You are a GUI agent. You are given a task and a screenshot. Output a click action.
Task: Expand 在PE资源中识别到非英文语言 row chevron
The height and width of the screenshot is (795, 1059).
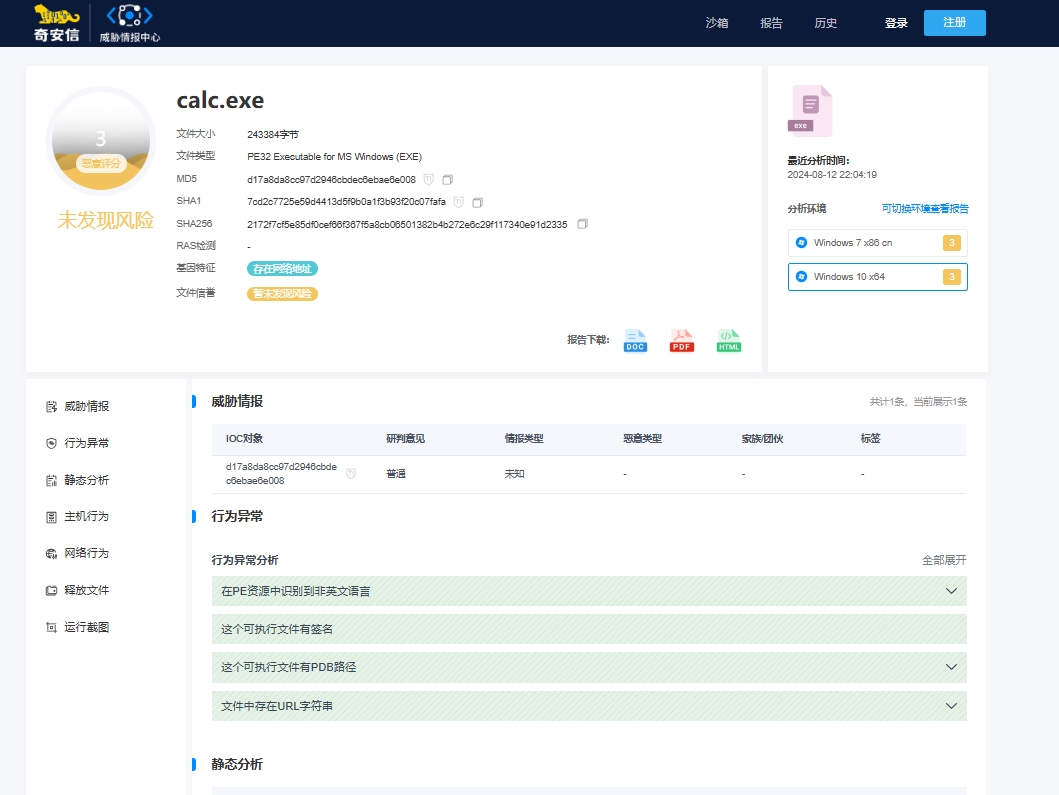[x=951, y=591]
